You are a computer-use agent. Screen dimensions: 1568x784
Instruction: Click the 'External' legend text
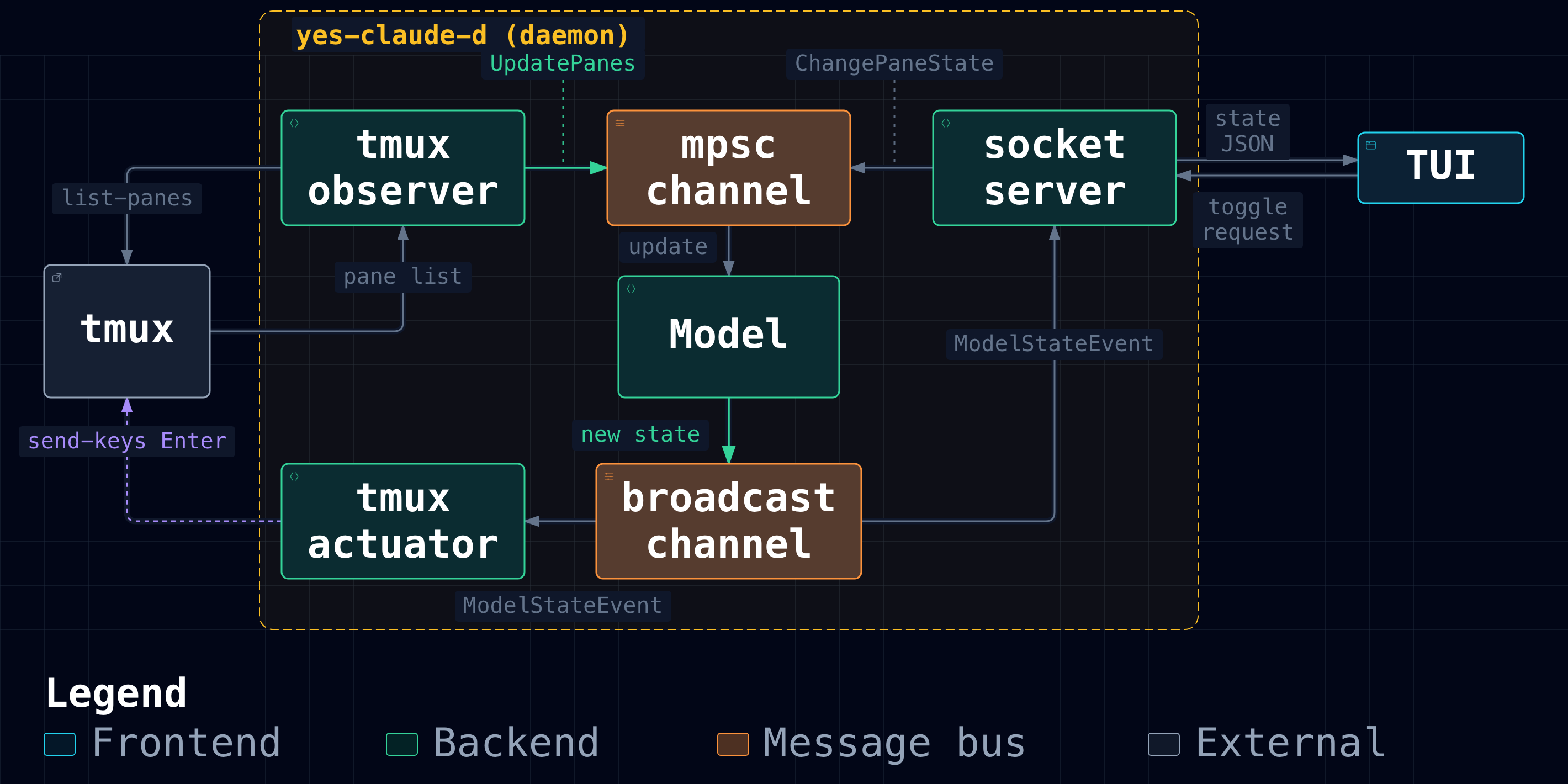point(1290,744)
